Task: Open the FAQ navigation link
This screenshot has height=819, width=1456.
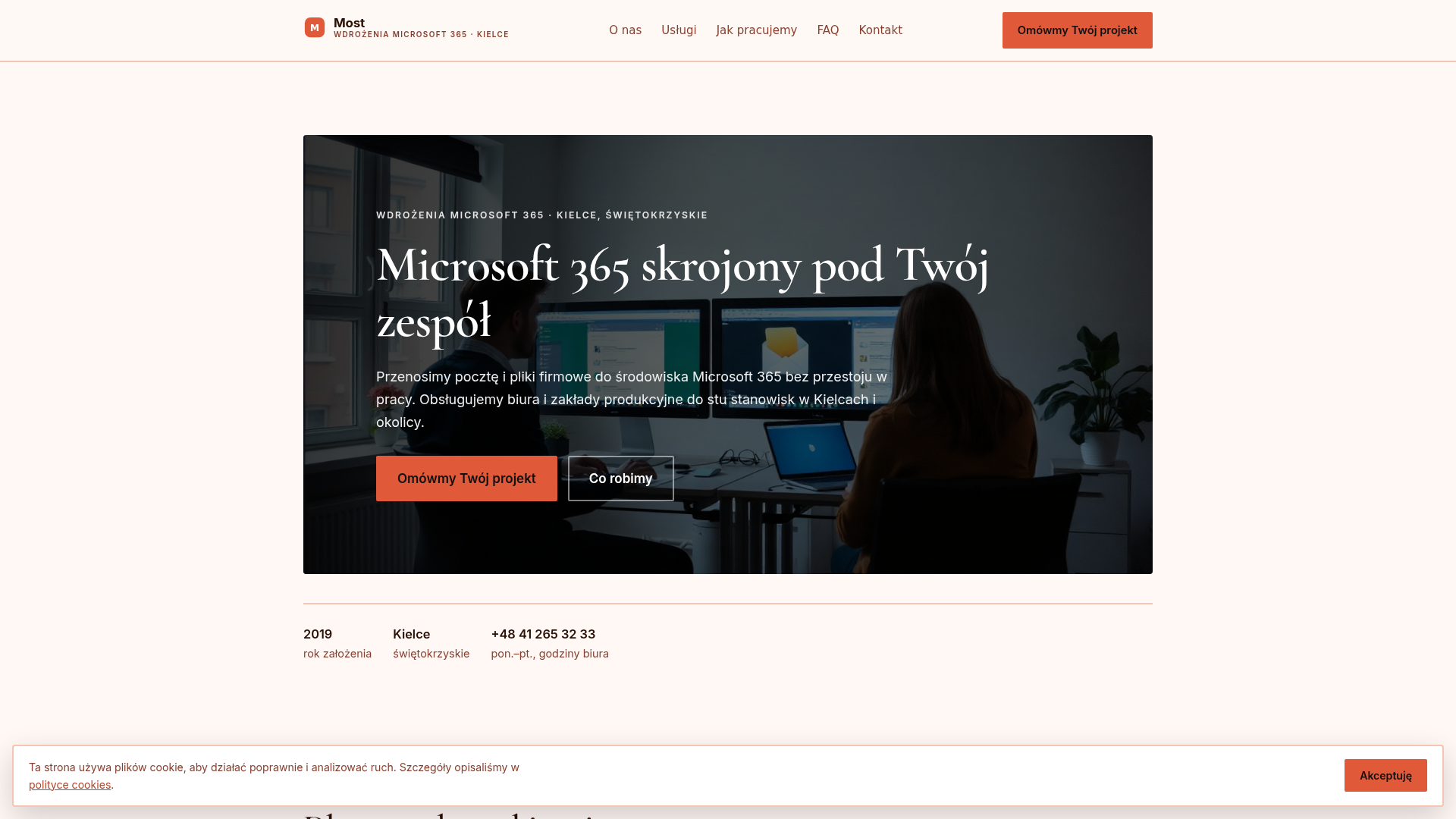Action: tap(827, 30)
